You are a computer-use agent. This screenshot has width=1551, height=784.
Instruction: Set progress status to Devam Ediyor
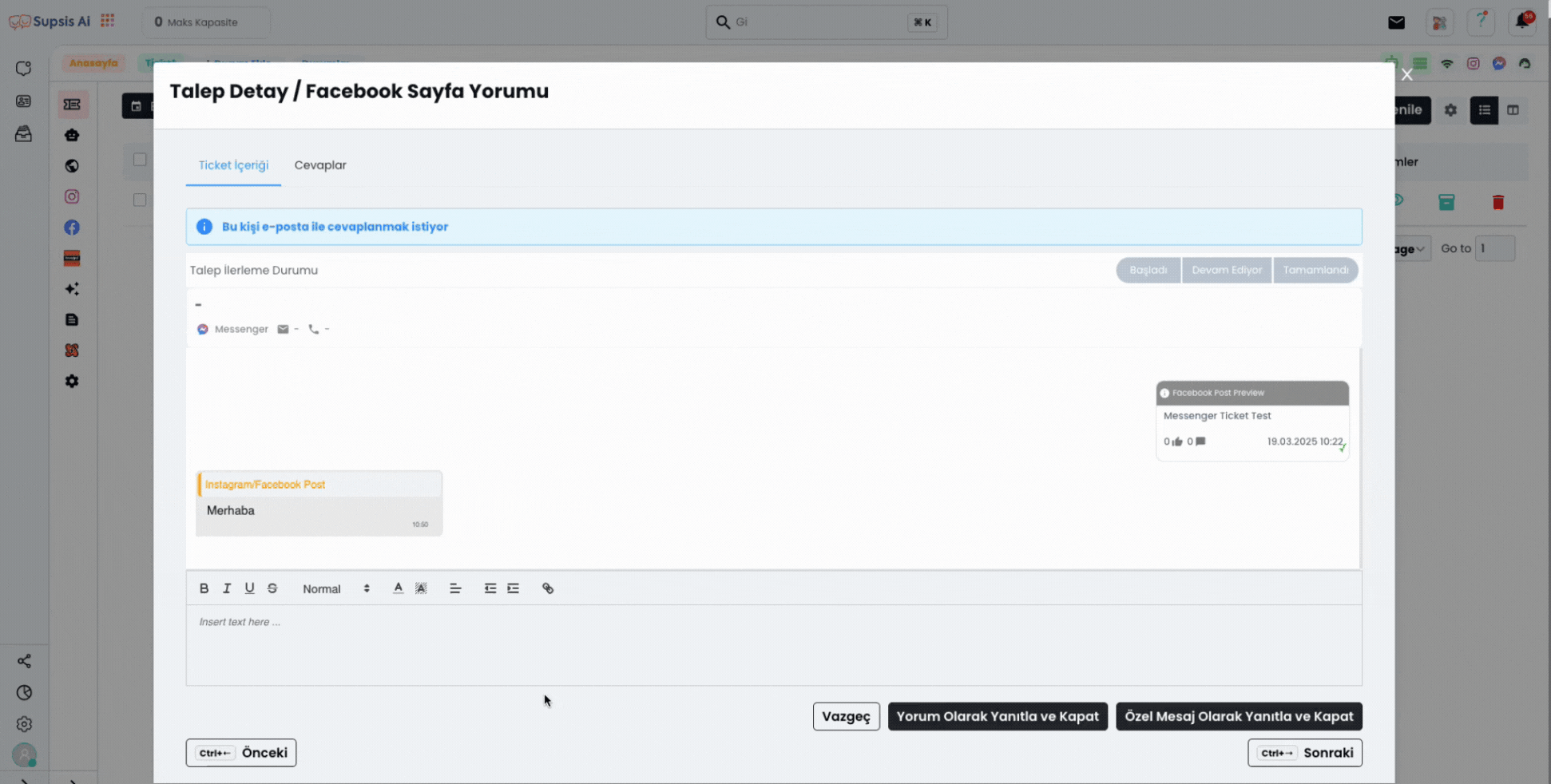(1227, 270)
